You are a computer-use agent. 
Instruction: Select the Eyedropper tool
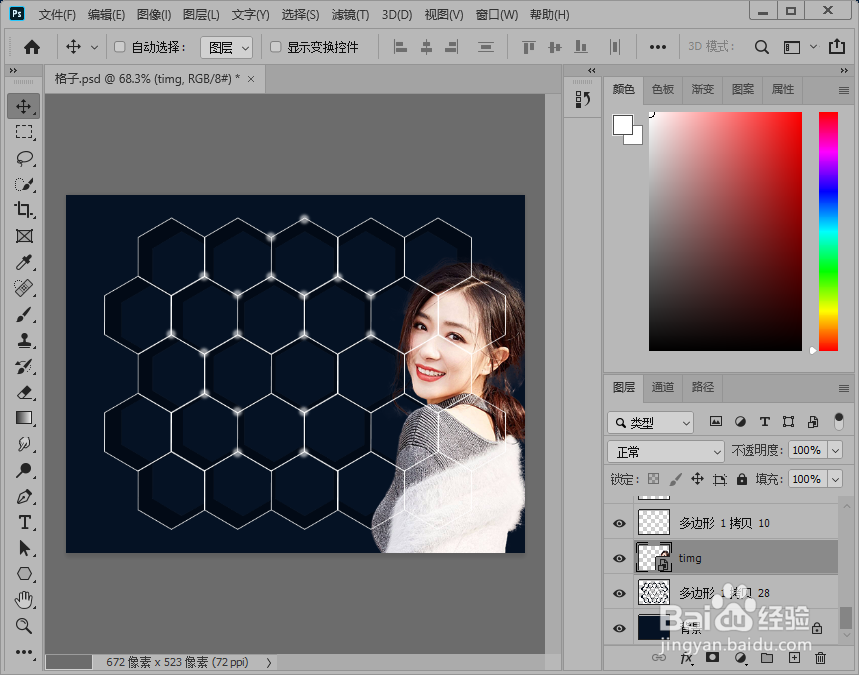[24, 262]
